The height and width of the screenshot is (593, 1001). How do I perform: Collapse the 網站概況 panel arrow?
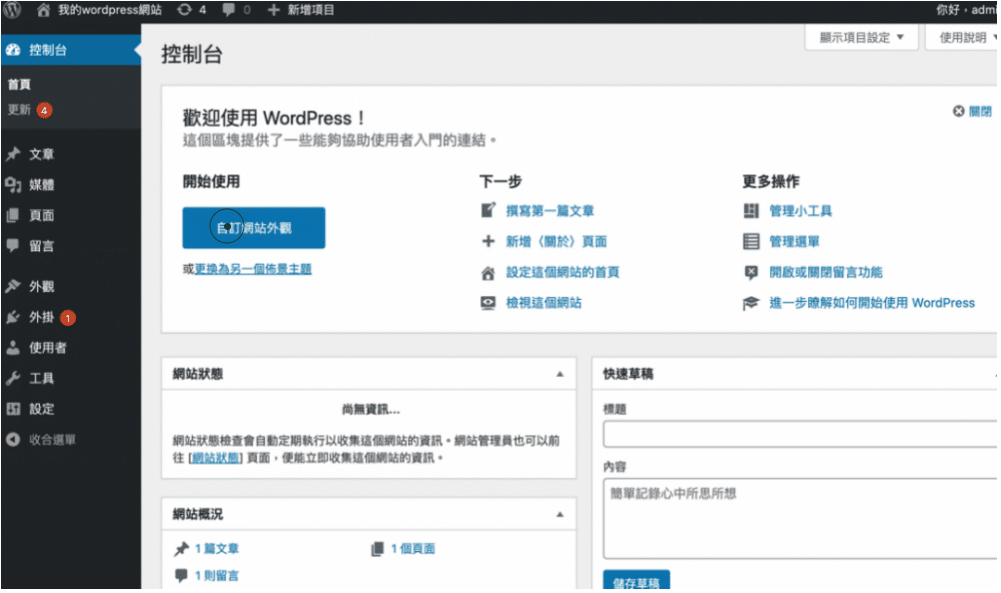561,515
